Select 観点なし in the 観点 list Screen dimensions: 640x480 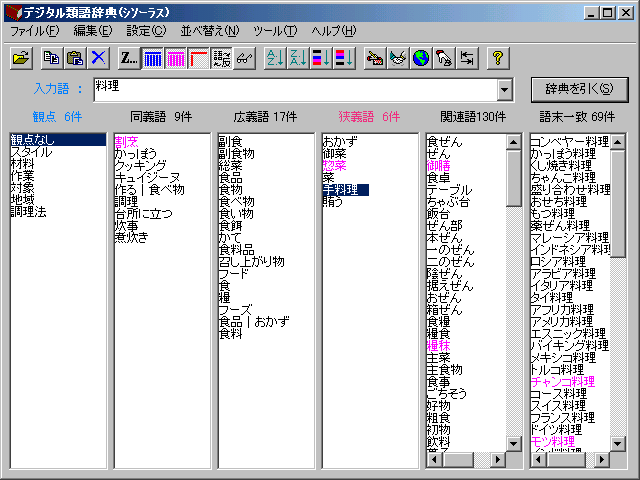(58, 140)
